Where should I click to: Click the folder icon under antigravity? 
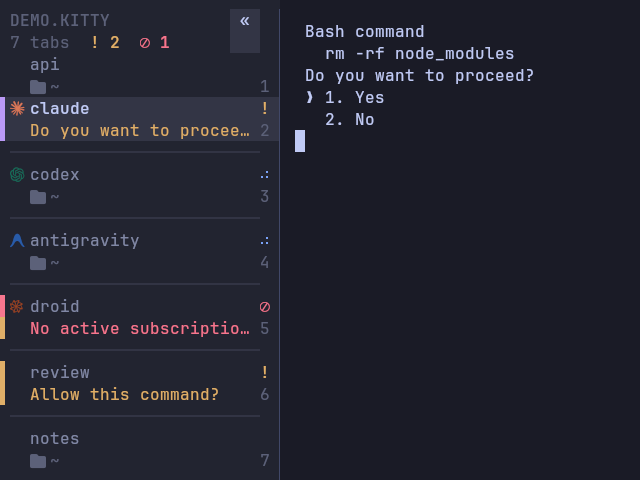pyautogui.click(x=38, y=263)
